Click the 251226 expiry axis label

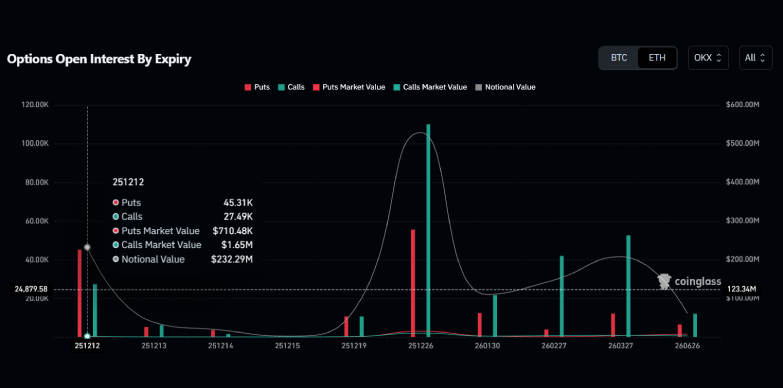pyautogui.click(x=420, y=346)
